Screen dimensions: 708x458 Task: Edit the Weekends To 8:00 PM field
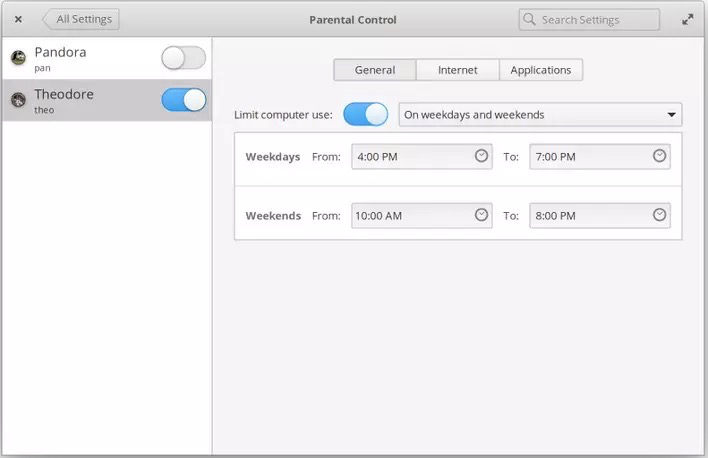pyautogui.click(x=600, y=215)
